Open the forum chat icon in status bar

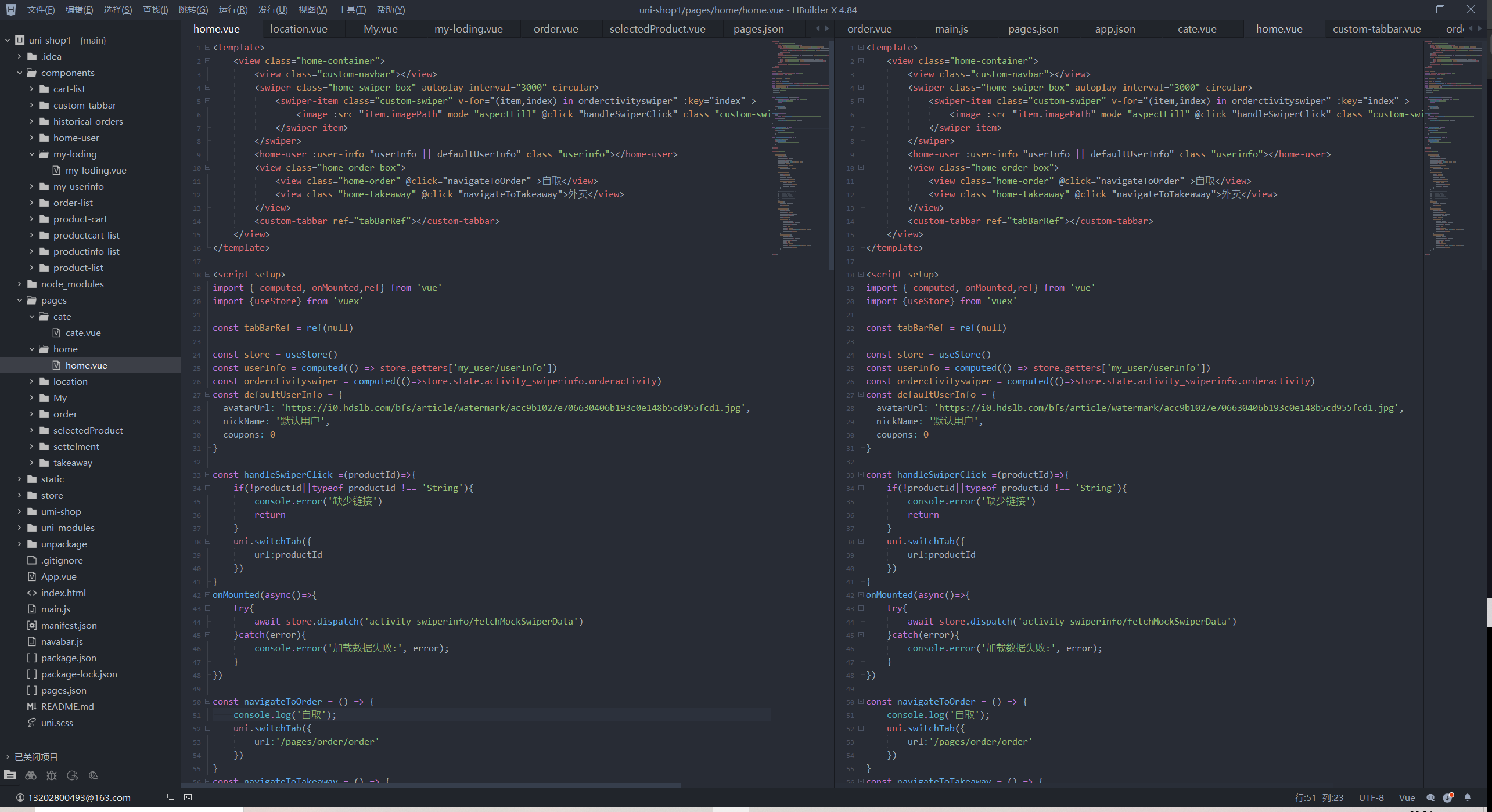tap(1430, 797)
